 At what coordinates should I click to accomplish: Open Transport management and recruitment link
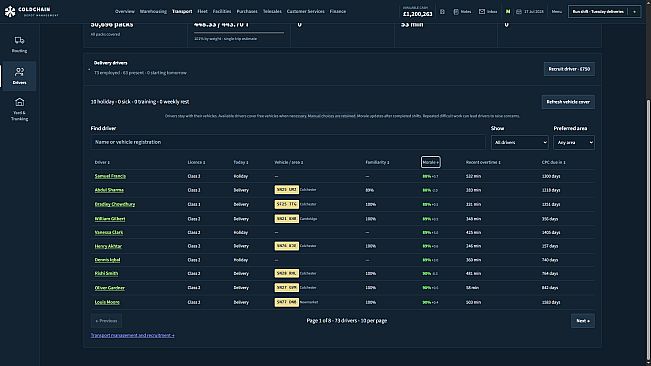click(x=132, y=335)
